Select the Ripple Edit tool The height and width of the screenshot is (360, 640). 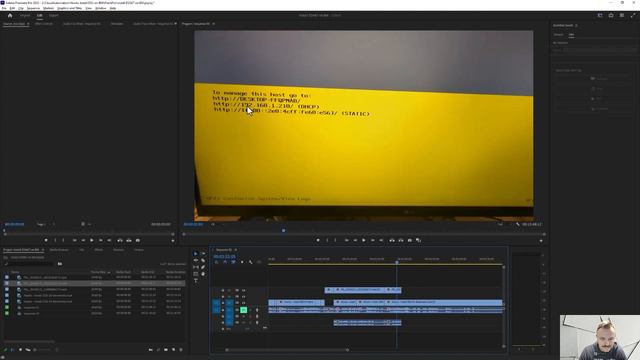coord(196,260)
